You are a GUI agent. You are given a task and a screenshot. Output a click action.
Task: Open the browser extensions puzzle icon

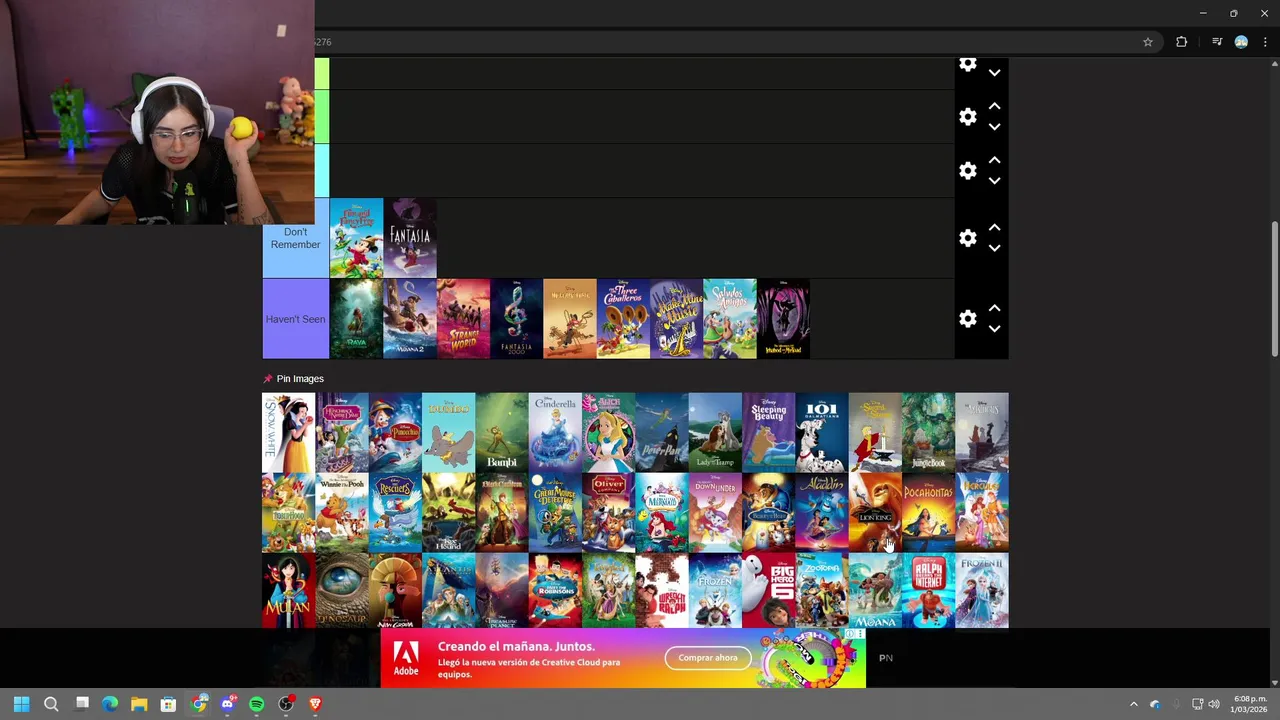pyautogui.click(x=1181, y=42)
